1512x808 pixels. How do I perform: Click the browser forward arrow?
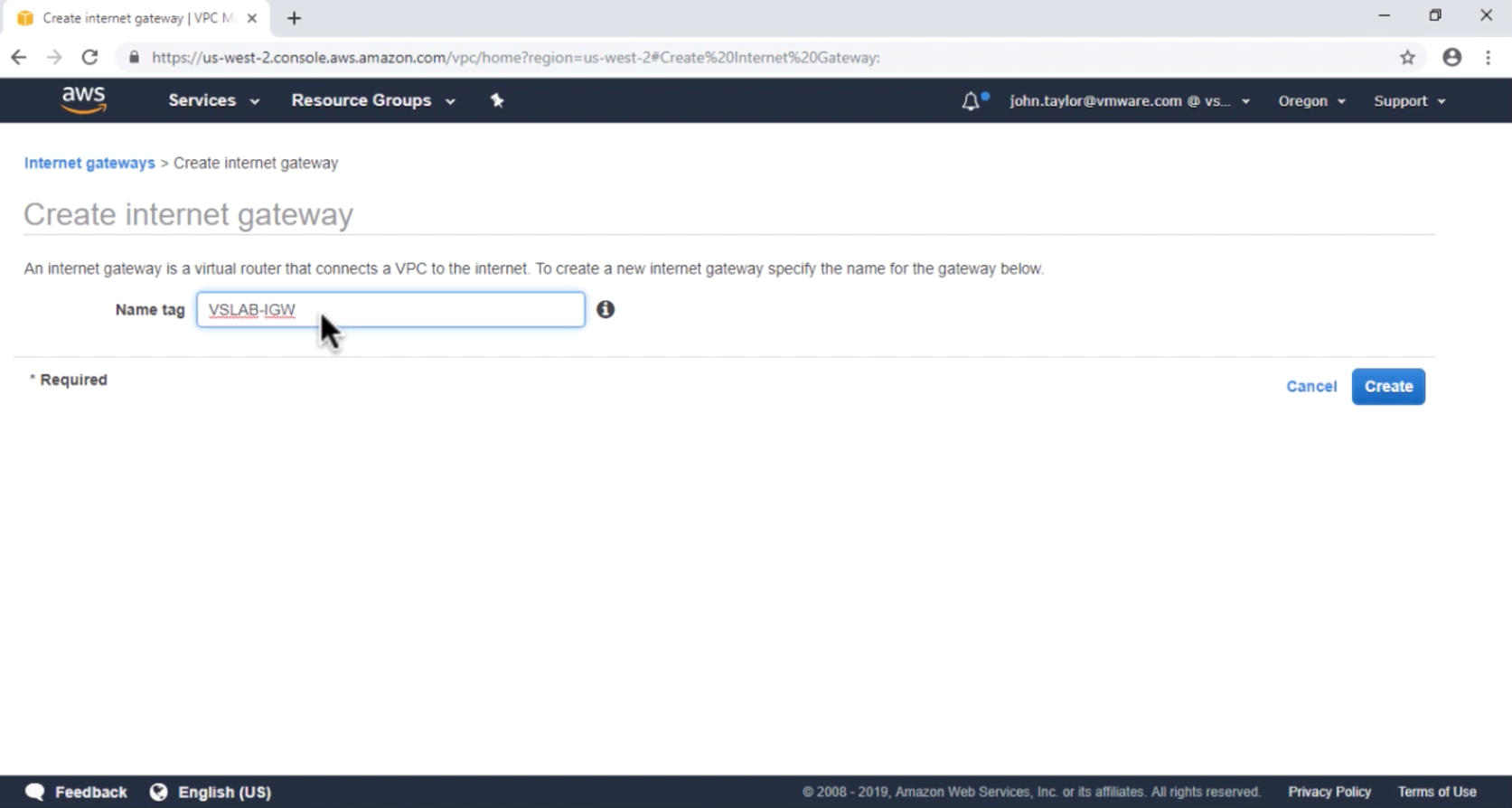54,57
